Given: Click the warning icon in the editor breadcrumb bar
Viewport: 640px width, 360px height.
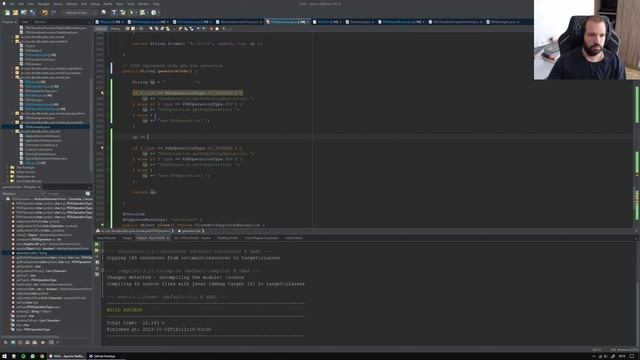Looking at the screenshot, I should (x=98, y=231).
